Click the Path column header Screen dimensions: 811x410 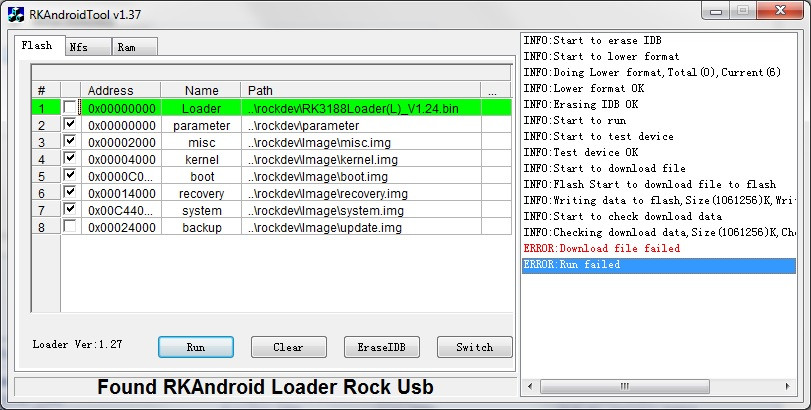click(x=361, y=90)
